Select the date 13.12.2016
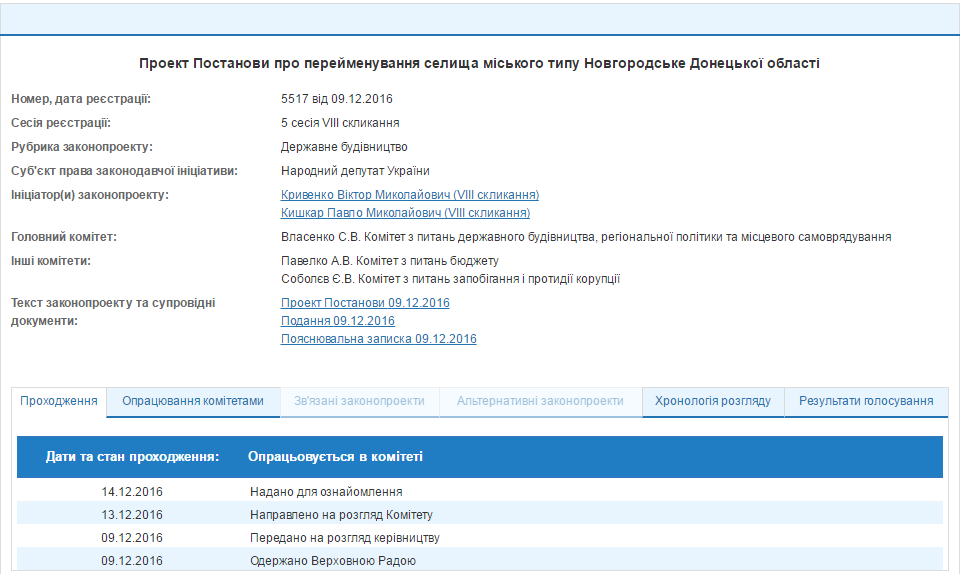The width and height of the screenshot is (961, 574). (x=132, y=515)
